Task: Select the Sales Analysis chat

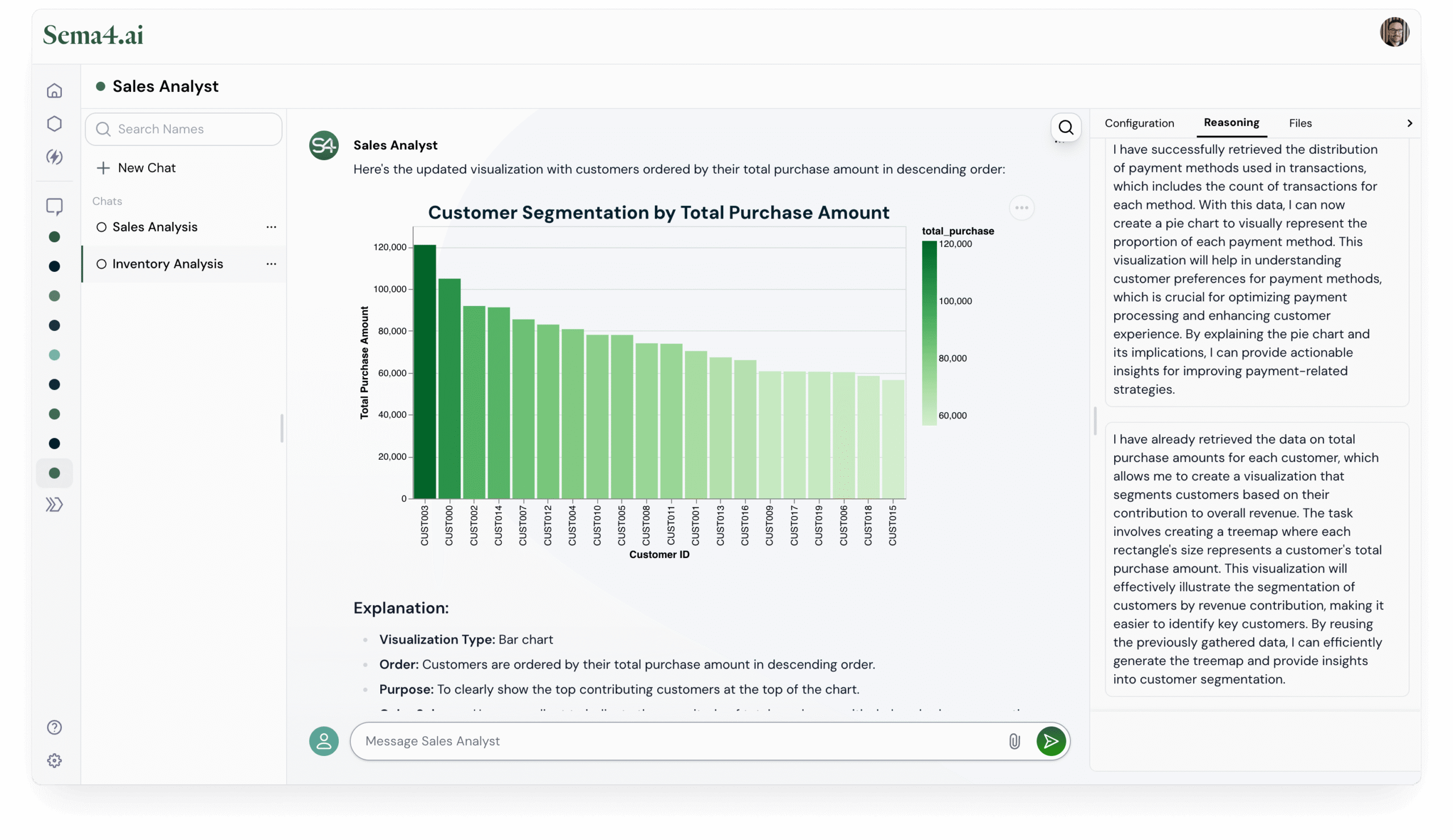Action: (154, 227)
